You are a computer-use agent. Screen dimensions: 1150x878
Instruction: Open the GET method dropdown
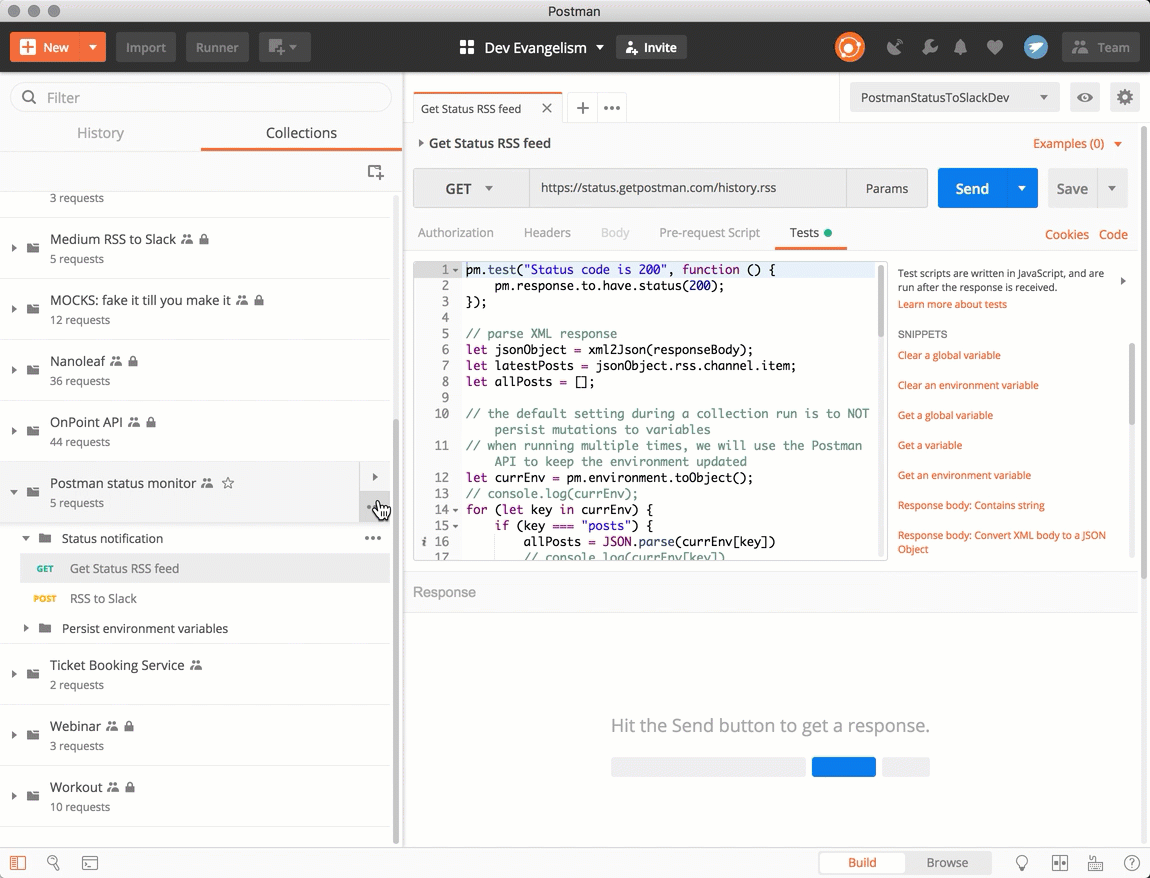pos(471,189)
